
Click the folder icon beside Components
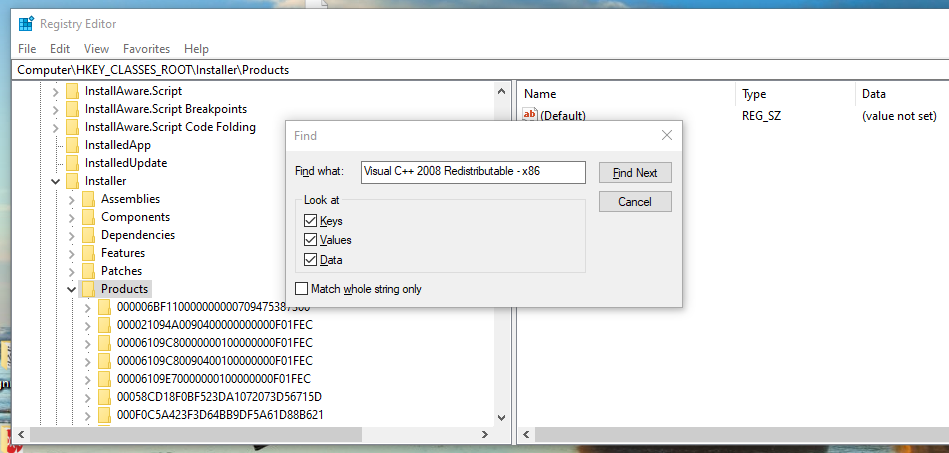tap(88, 217)
